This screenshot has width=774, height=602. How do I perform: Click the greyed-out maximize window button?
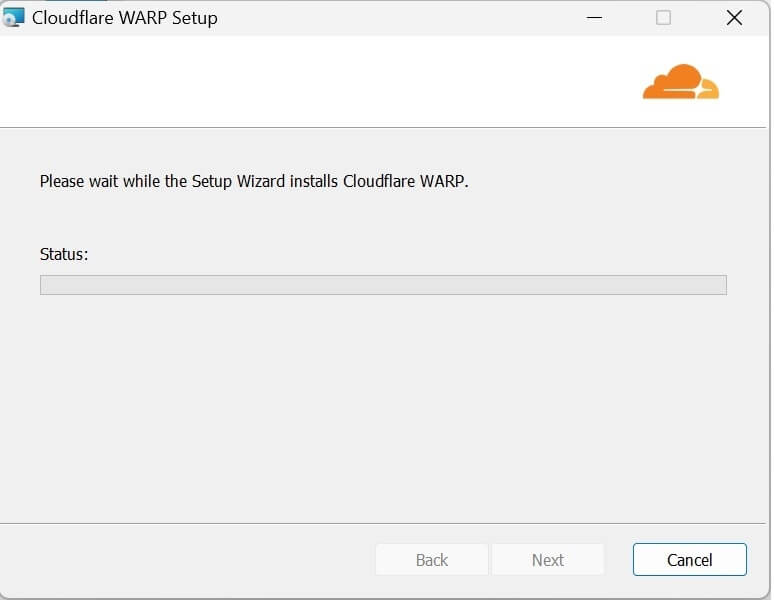(x=663, y=18)
